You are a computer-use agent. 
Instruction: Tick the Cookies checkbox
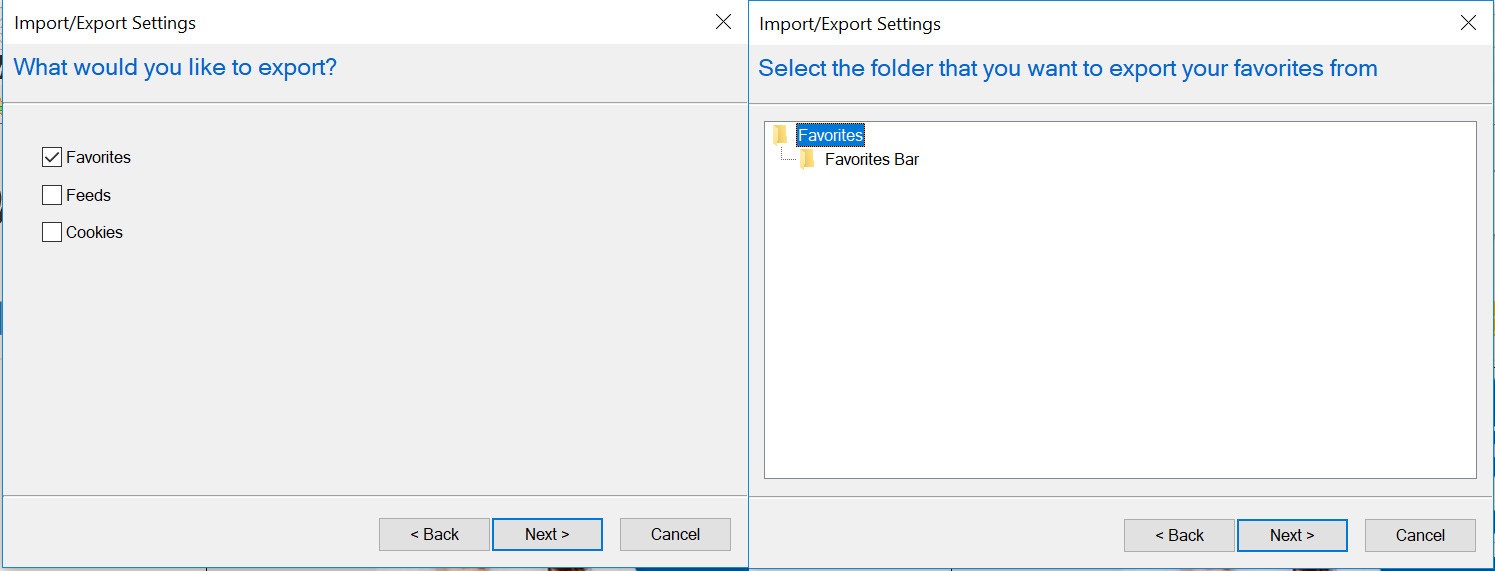pyautogui.click(x=52, y=232)
